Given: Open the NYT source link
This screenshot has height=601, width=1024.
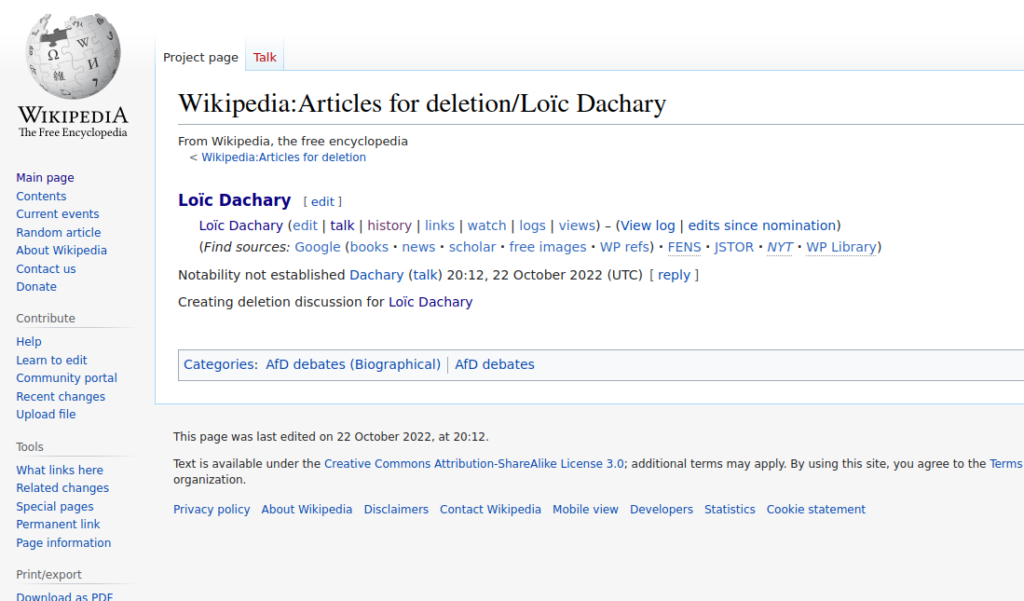Looking at the screenshot, I should (779, 247).
